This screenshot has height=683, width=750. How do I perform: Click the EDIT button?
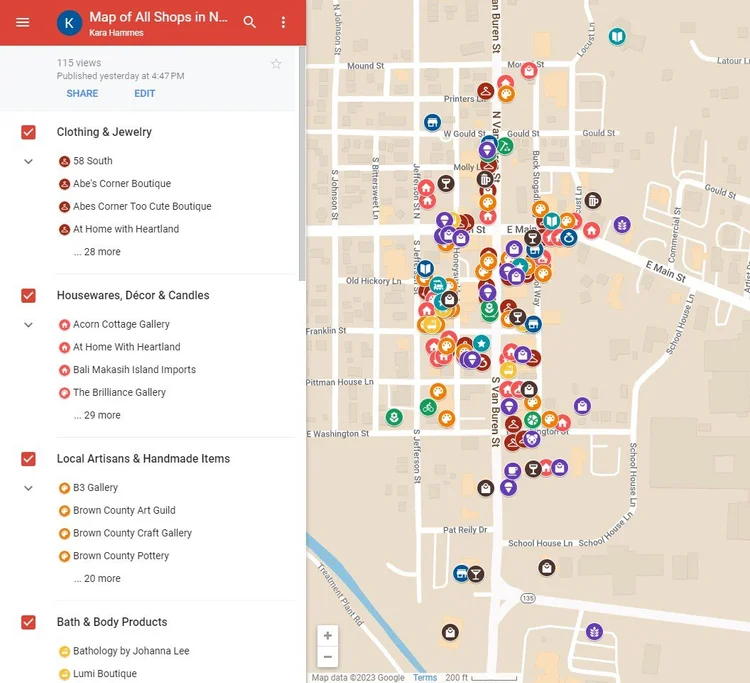[x=144, y=94]
